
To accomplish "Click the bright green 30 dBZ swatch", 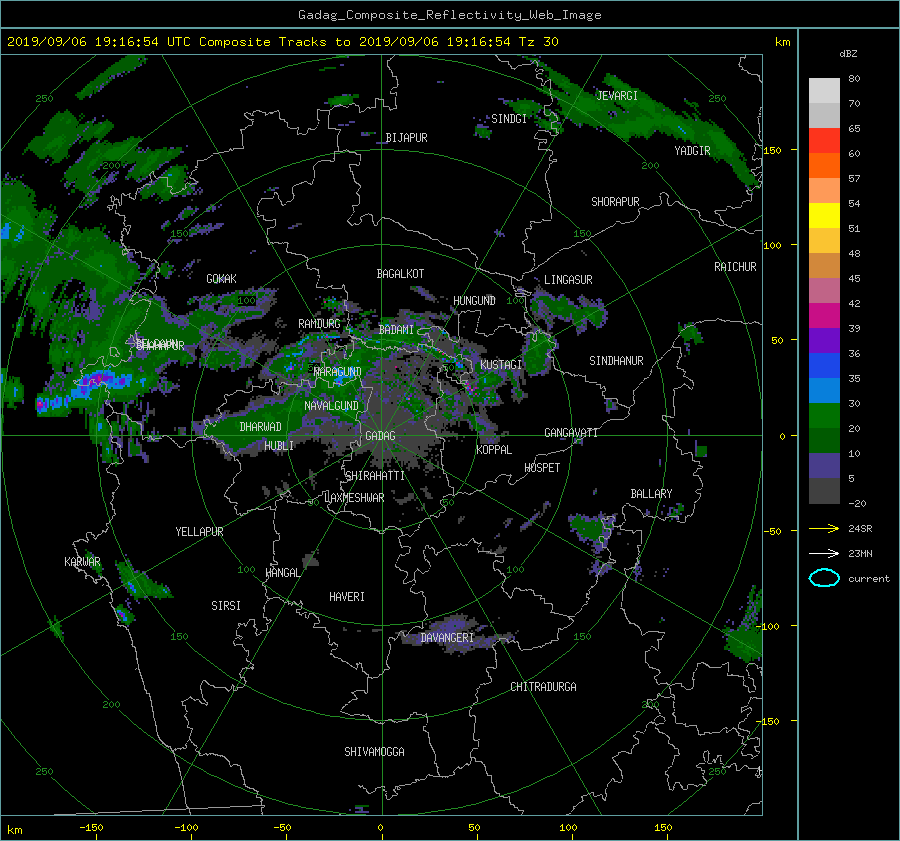I will pyautogui.click(x=824, y=415).
